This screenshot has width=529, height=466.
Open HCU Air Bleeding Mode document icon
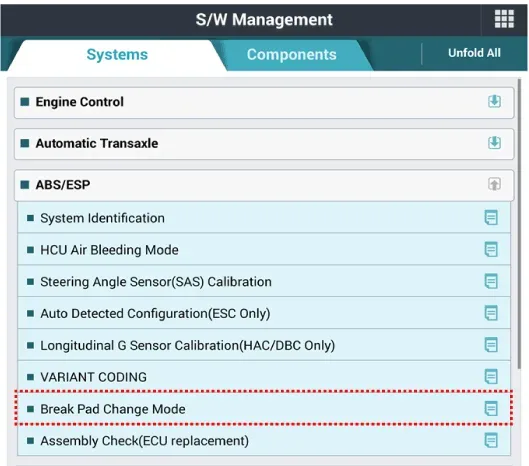tap(491, 249)
